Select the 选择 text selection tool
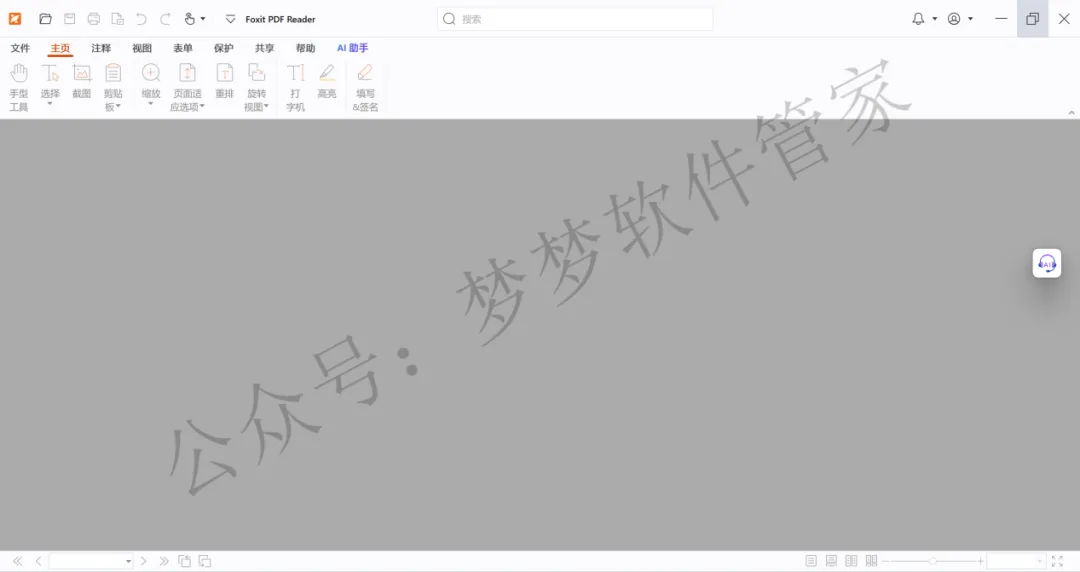This screenshot has width=1080, height=572. [50, 84]
